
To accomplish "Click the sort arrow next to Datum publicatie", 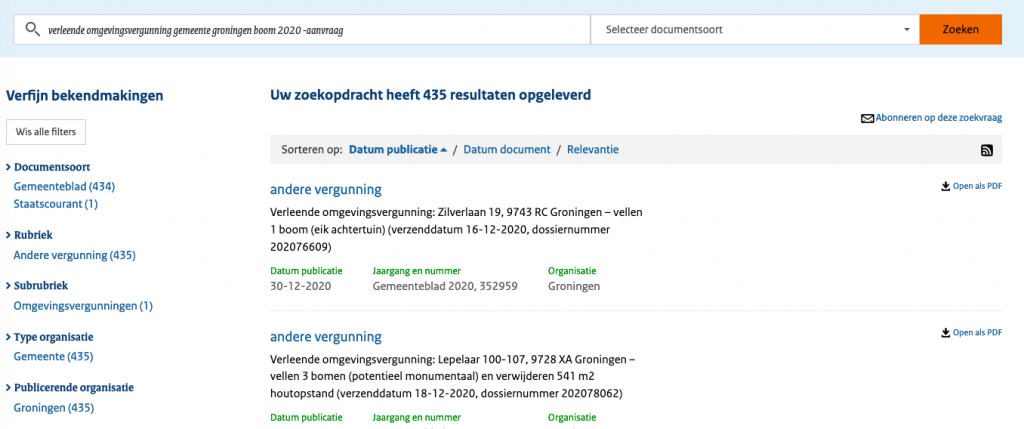I will [444, 150].
